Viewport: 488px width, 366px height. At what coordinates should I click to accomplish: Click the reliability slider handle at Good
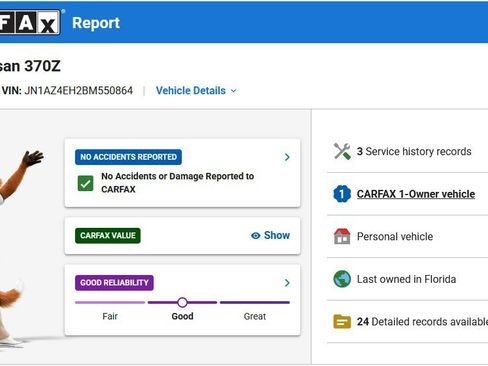tap(182, 302)
